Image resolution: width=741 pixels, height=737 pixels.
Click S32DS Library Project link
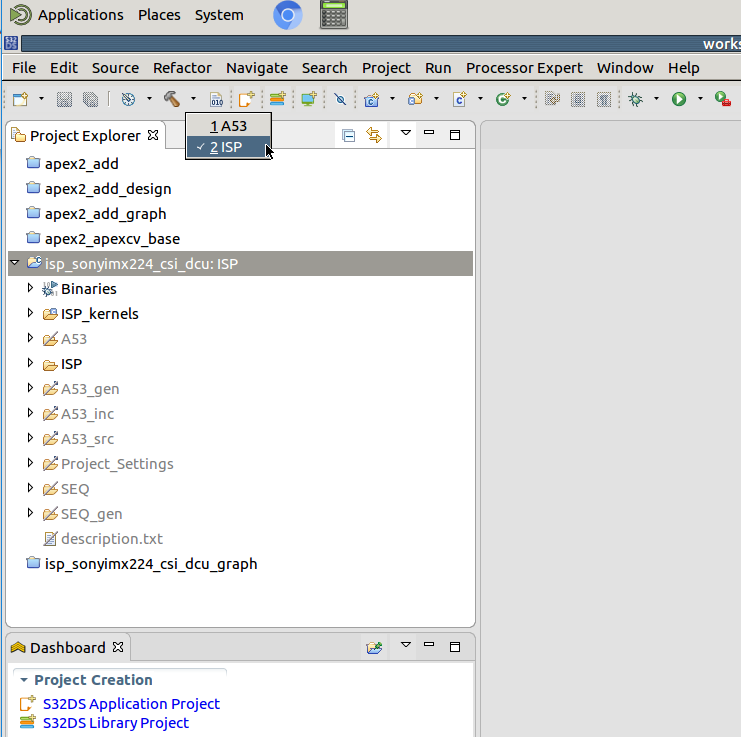point(116,723)
